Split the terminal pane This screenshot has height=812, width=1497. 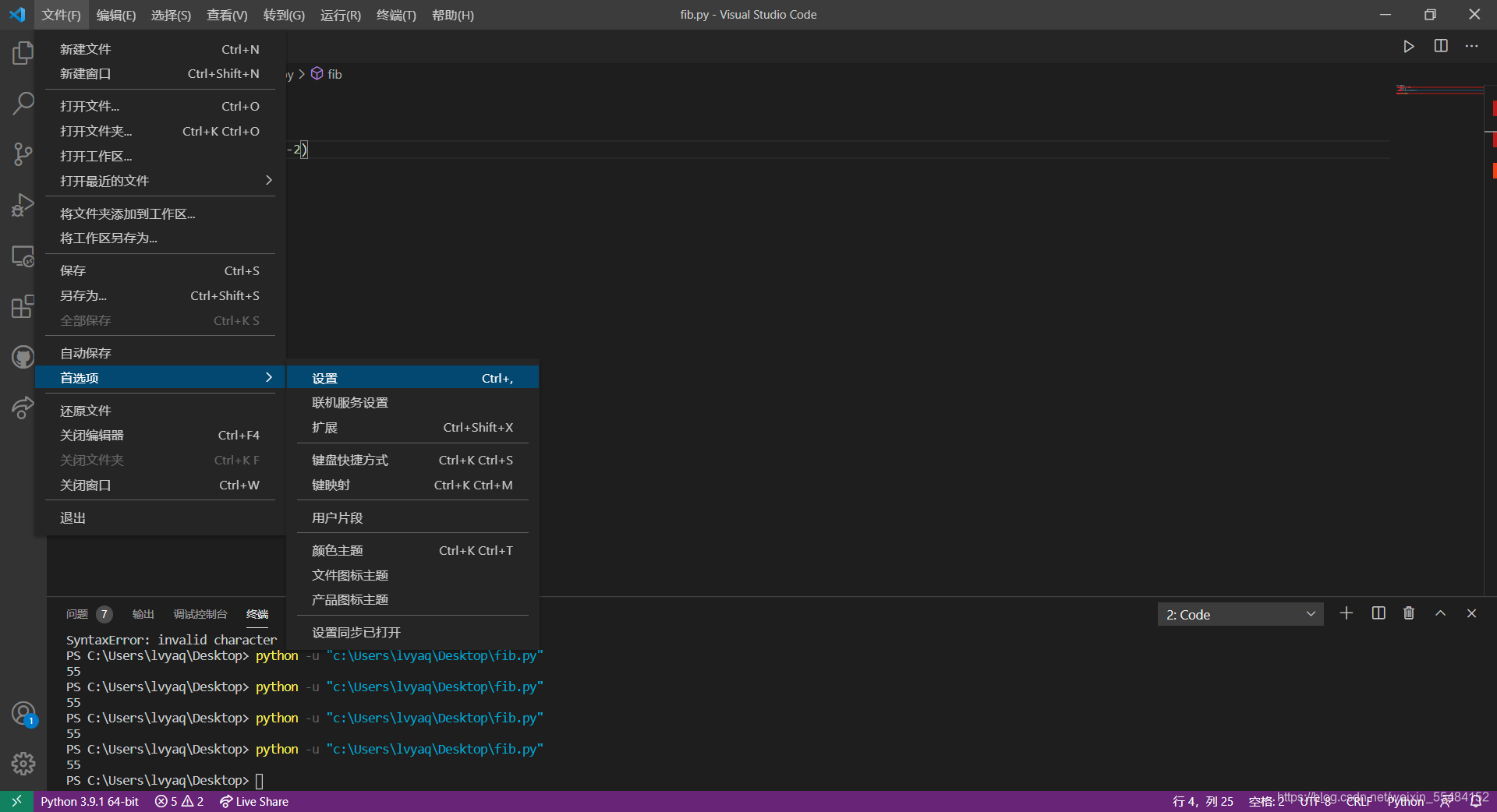coord(1378,614)
